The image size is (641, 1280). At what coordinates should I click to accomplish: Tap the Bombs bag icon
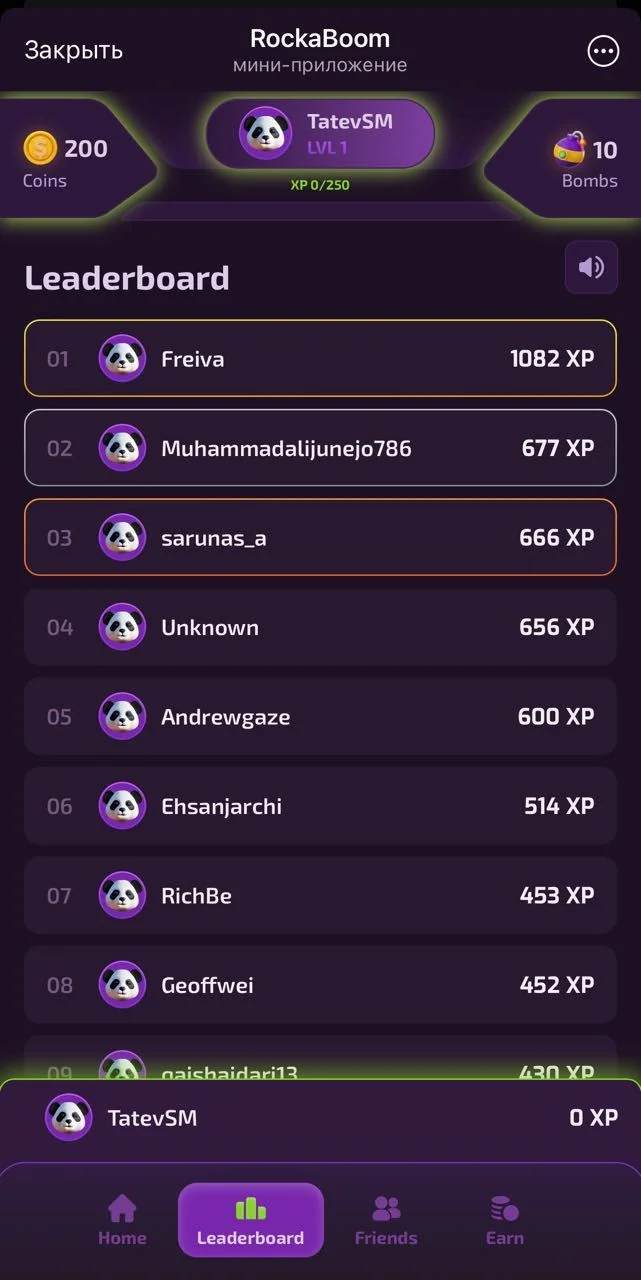(x=569, y=150)
